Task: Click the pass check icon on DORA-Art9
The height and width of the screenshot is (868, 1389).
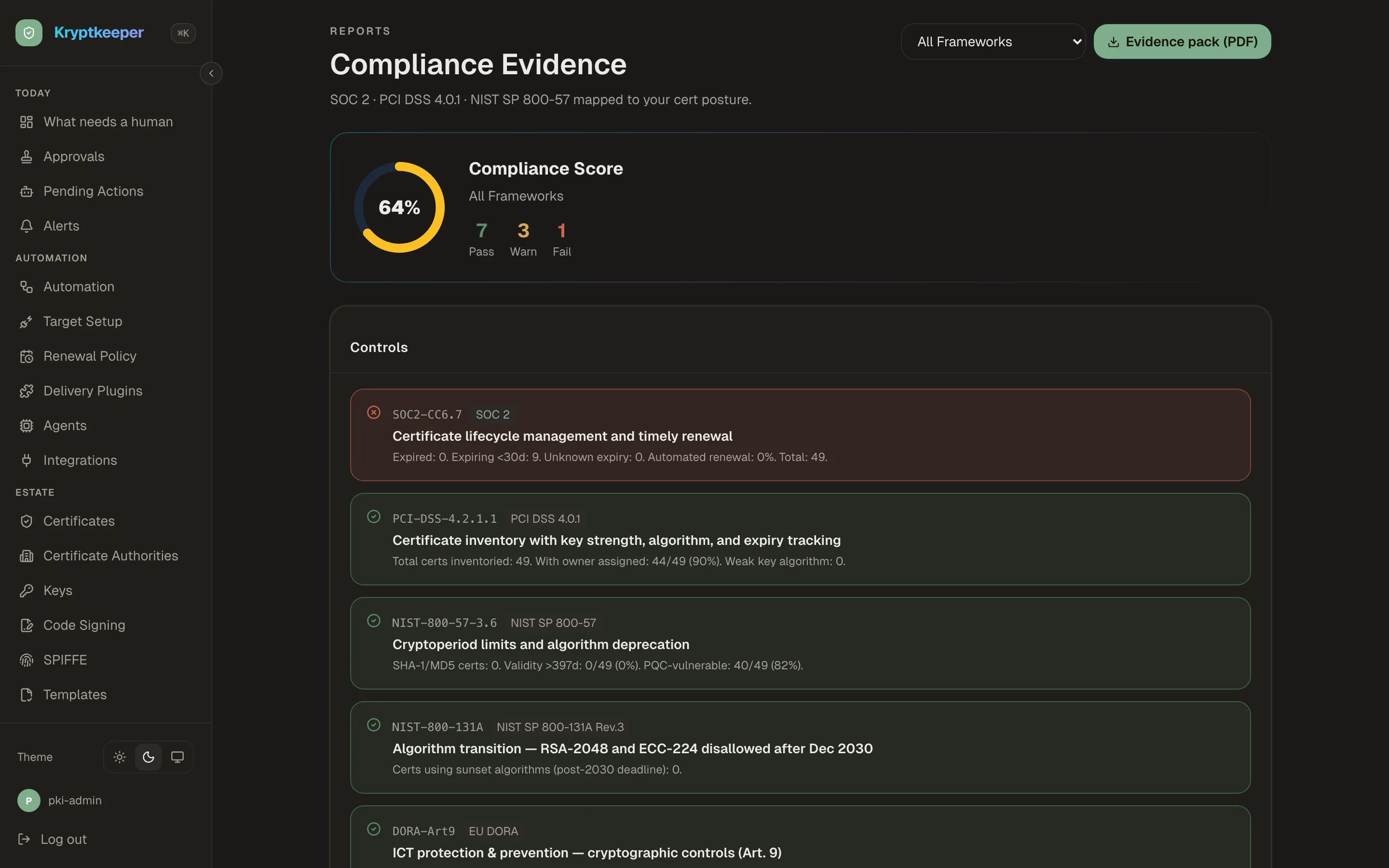Action: (x=374, y=829)
